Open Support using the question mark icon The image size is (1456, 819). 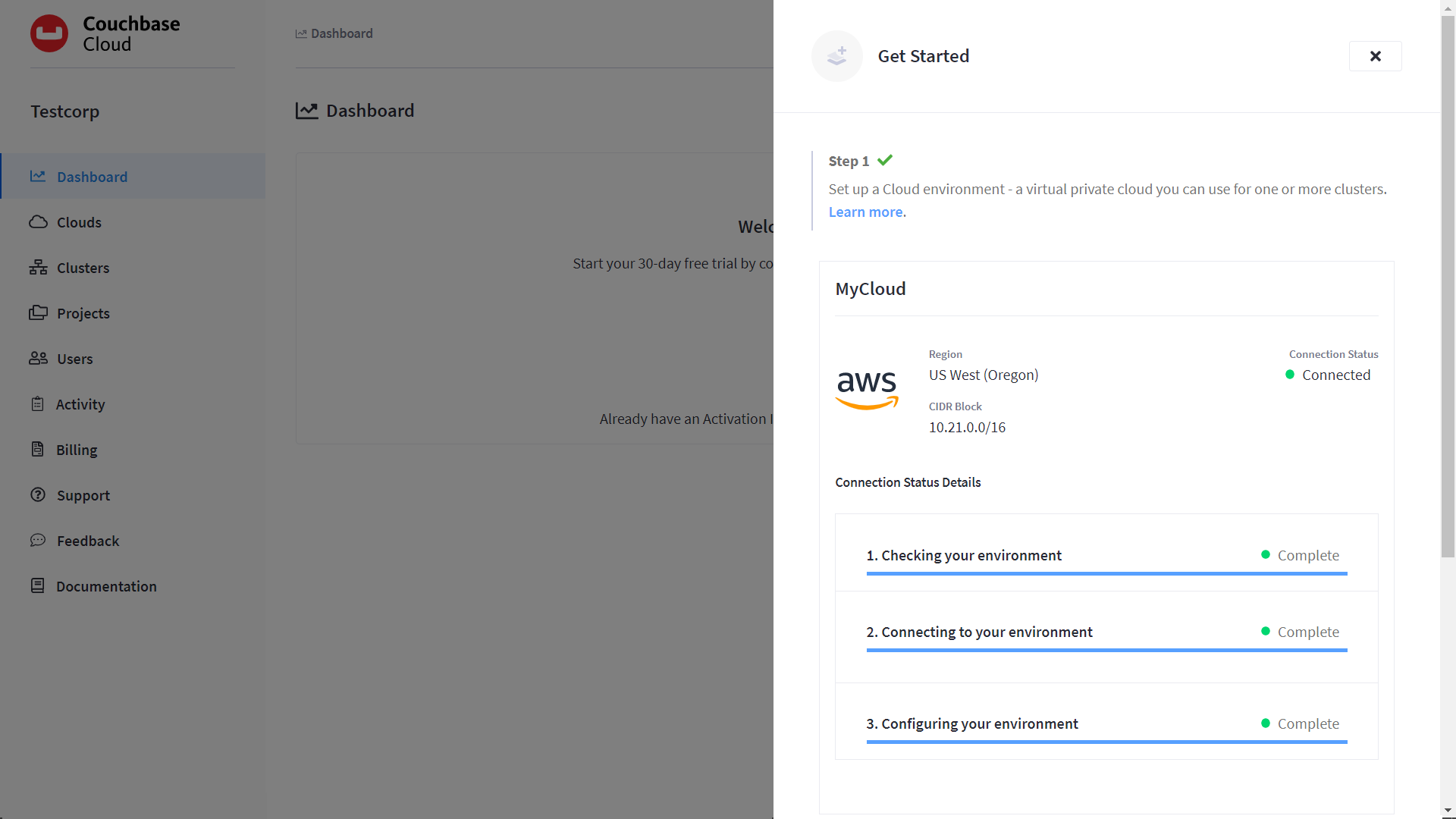coord(38,495)
